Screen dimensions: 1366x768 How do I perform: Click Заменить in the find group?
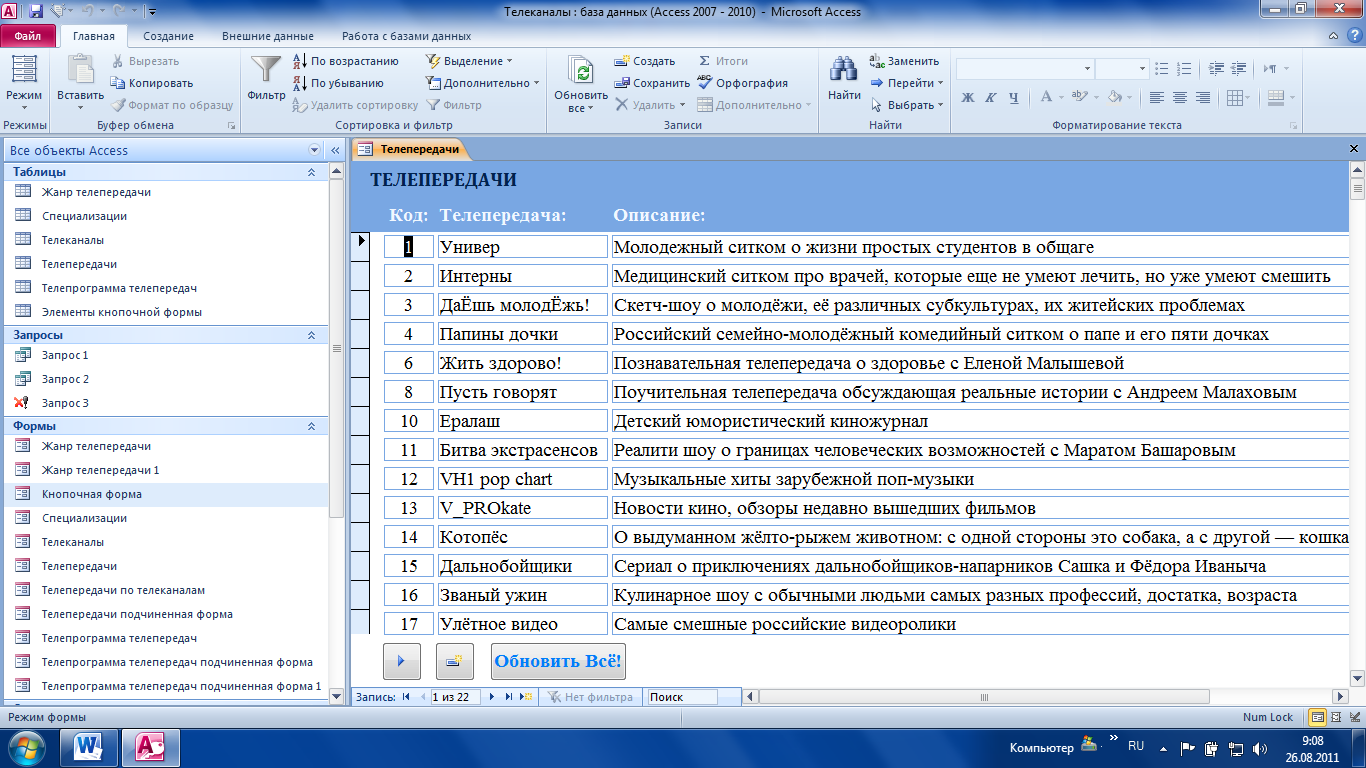(904, 61)
